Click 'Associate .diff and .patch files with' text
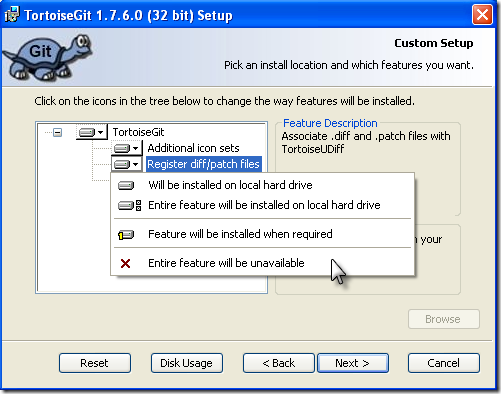This screenshot has width=501, height=394. coord(366,136)
